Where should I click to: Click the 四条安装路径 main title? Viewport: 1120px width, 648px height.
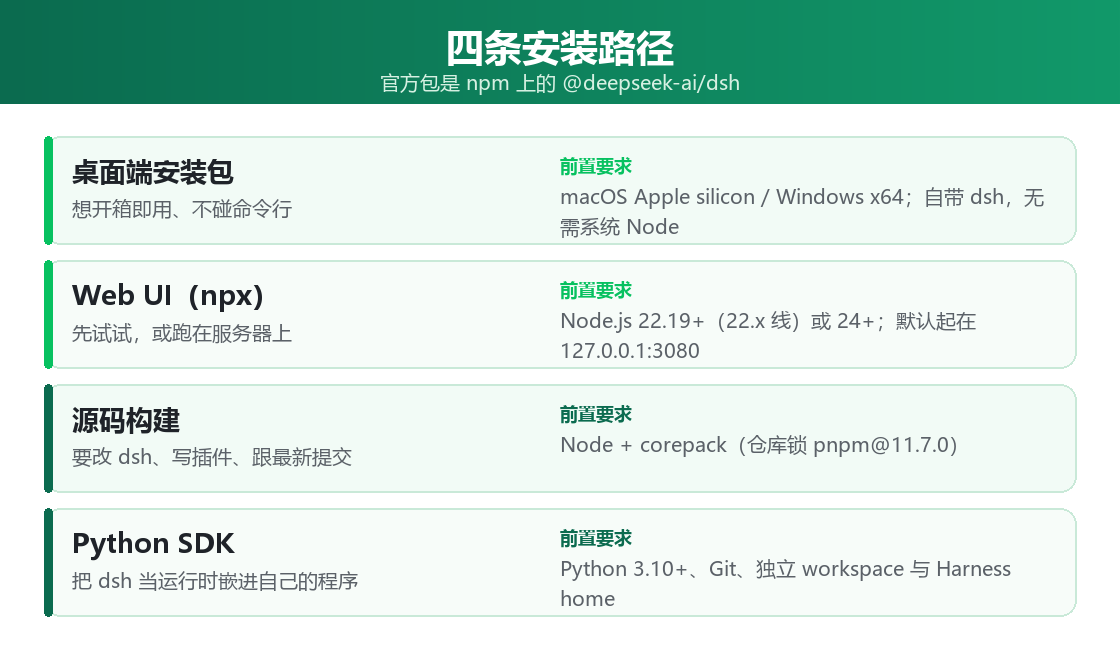pos(560,49)
